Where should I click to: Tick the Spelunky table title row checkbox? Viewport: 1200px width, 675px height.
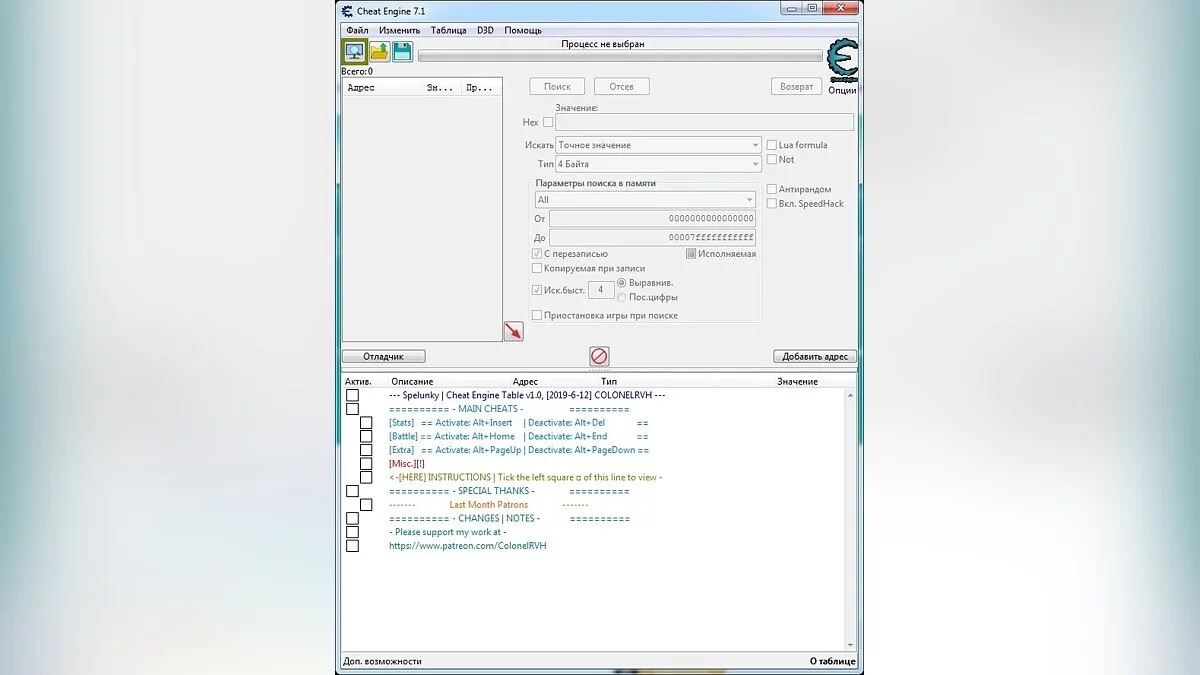coord(352,395)
